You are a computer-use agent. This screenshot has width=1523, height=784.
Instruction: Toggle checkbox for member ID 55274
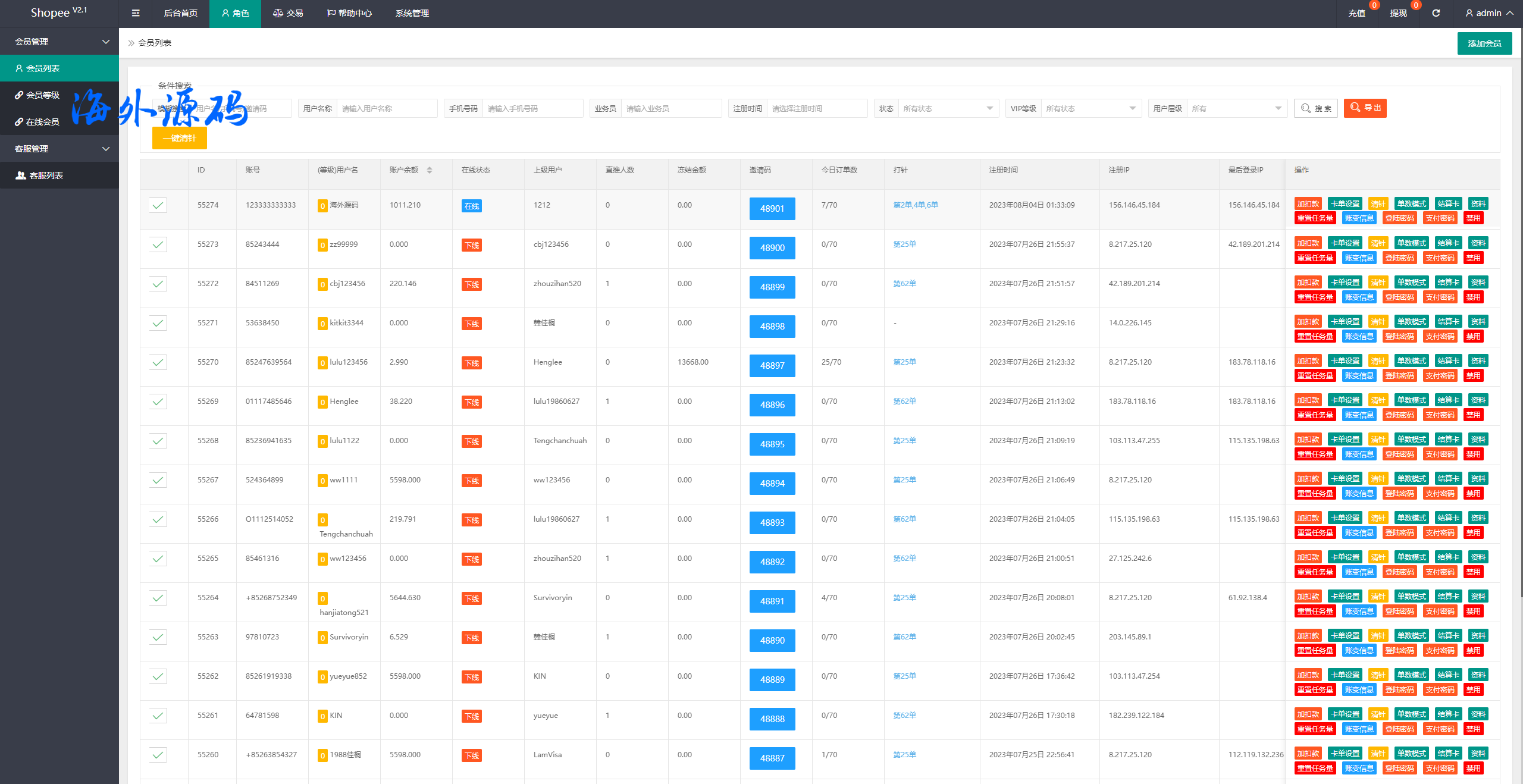(x=158, y=205)
